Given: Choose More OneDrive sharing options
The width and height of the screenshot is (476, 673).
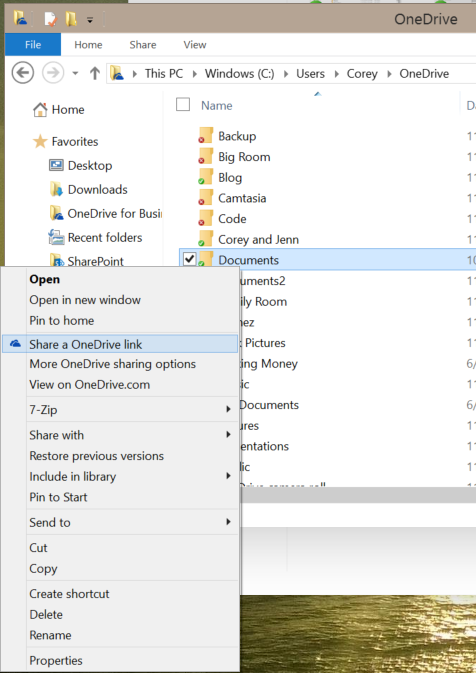Looking at the screenshot, I should click(112, 364).
